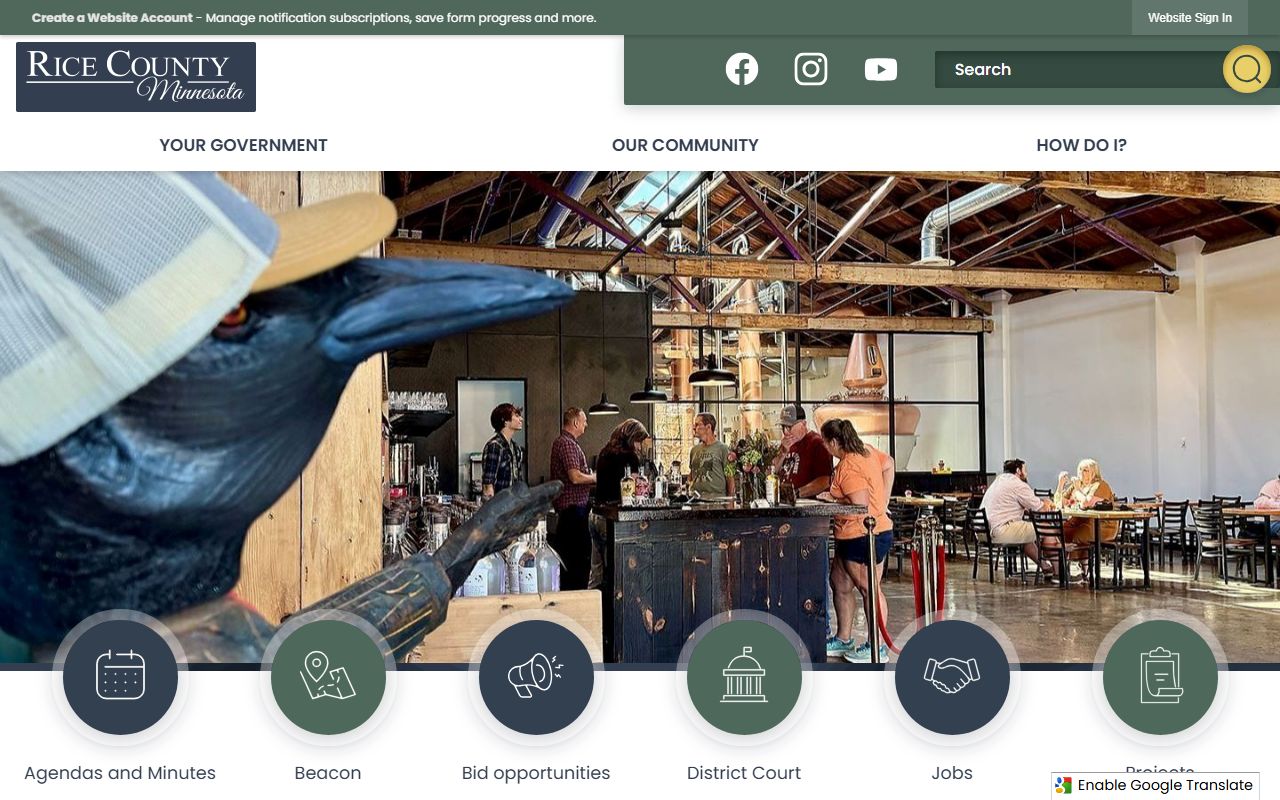Image resolution: width=1280 pixels, height=800 pixels.
Task: Expand the How Do I? menu
Action: click(1081, 145)
